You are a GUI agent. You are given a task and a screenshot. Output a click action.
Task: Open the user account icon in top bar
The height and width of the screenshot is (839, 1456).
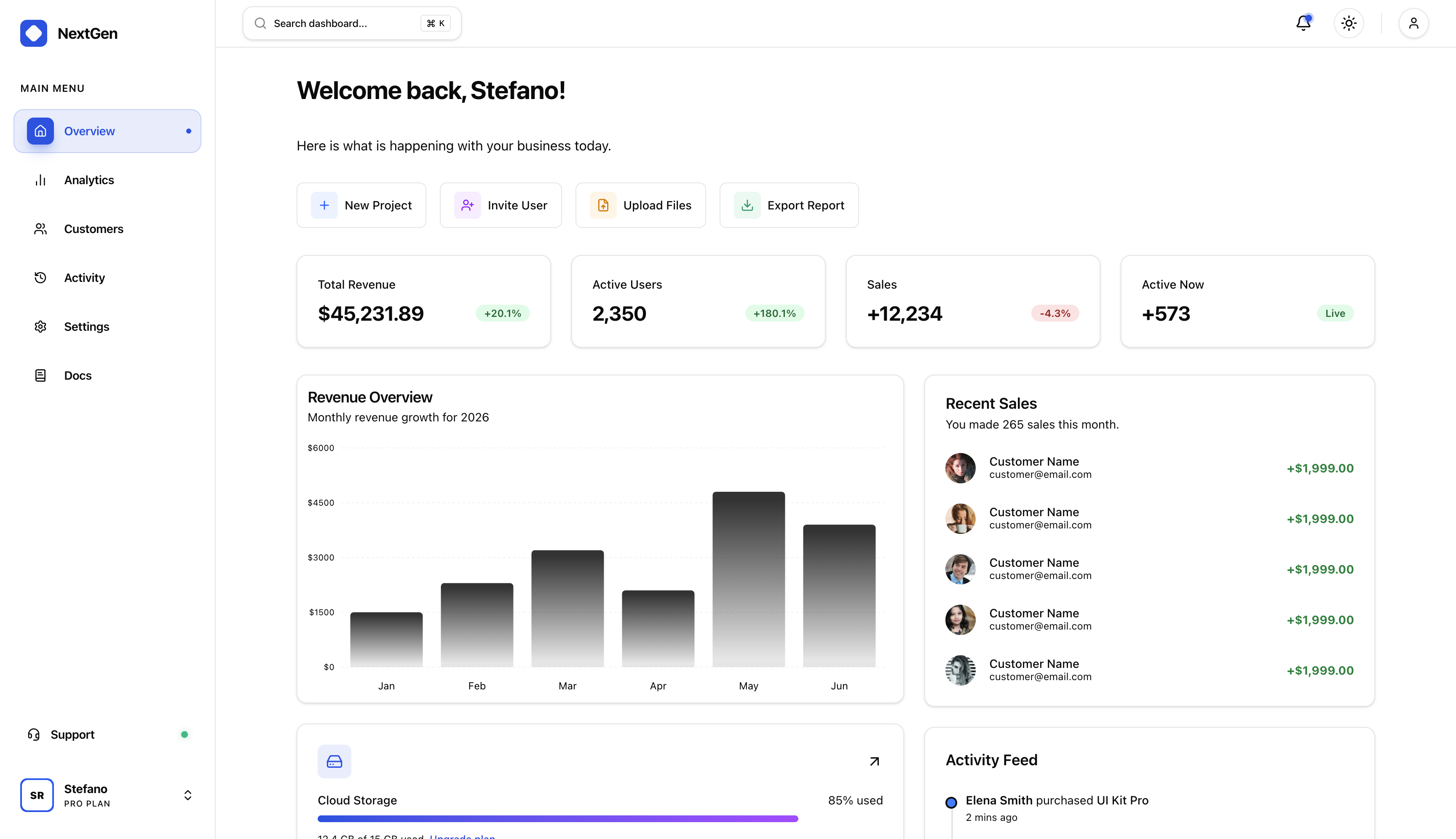[x=1413, y=23]
